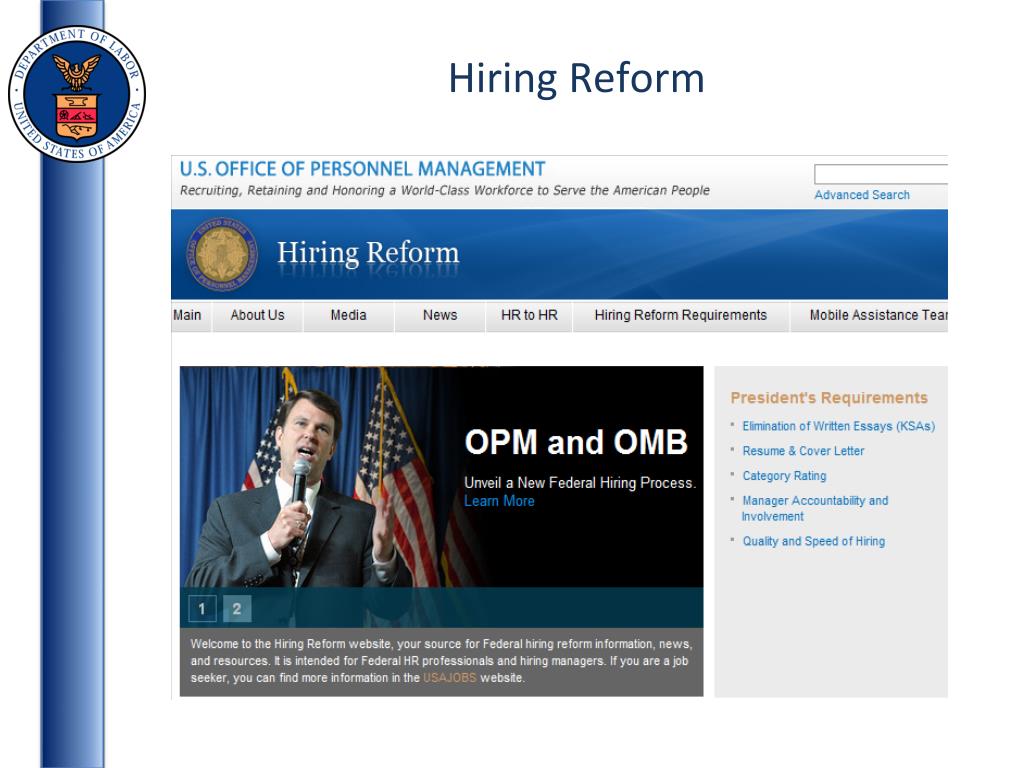The width and height of the screenshot is (1024, 768).
Task: Open Resume & Cover Letter link
Action: [x=803, y=451]
